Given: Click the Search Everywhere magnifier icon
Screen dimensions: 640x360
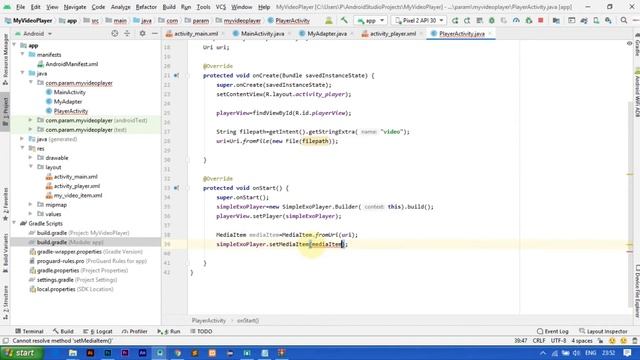Looking at the screenshot, I should pyautogui.click(x=624, y=20).
